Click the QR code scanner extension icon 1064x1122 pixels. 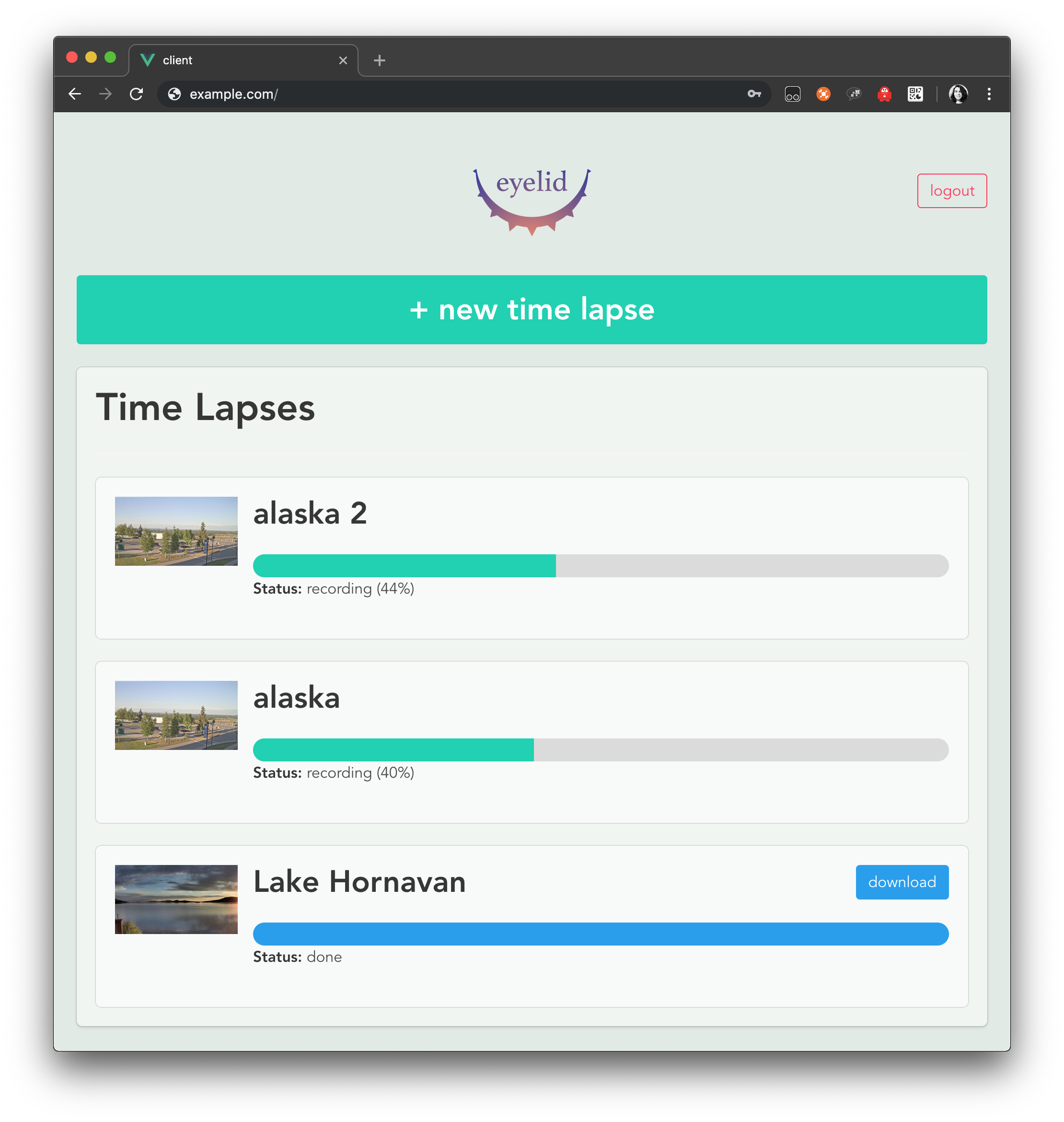(915, 94)
